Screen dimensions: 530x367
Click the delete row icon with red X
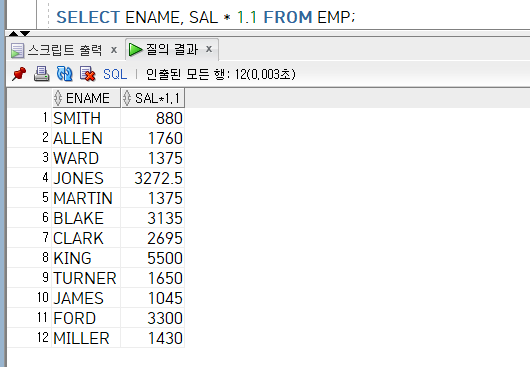88,74
